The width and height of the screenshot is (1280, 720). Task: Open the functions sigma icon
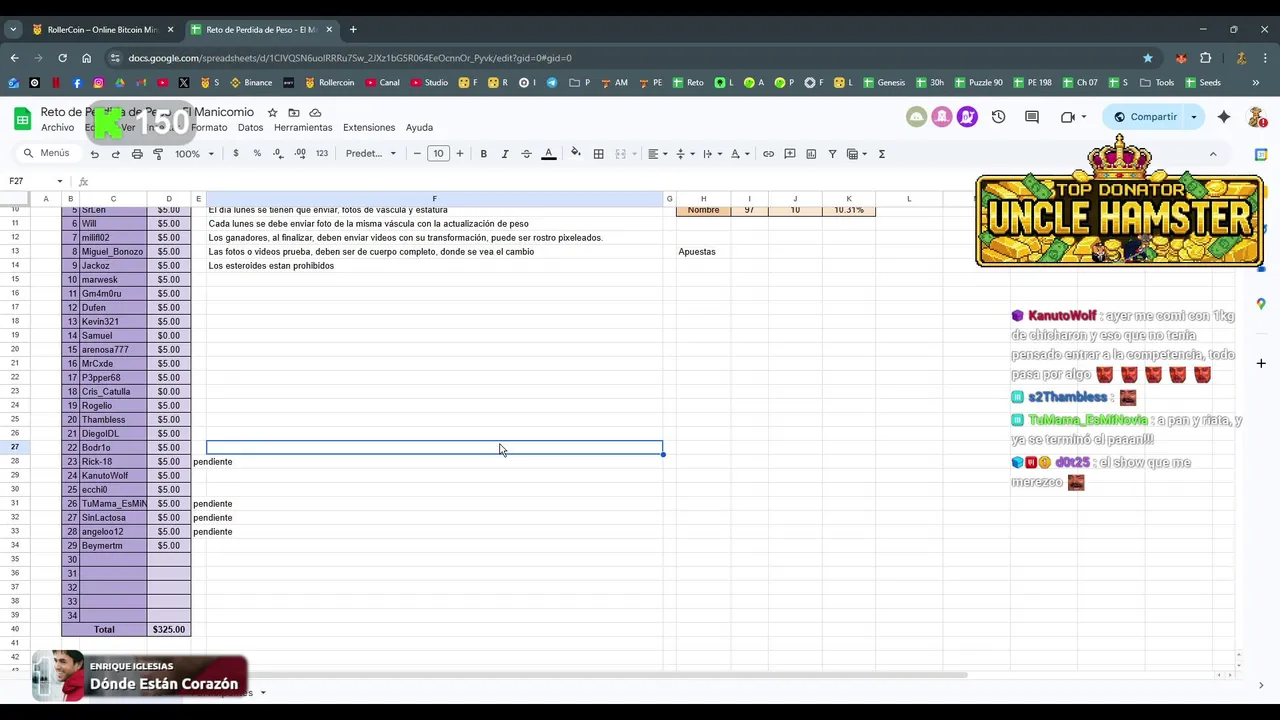(881, 154)
